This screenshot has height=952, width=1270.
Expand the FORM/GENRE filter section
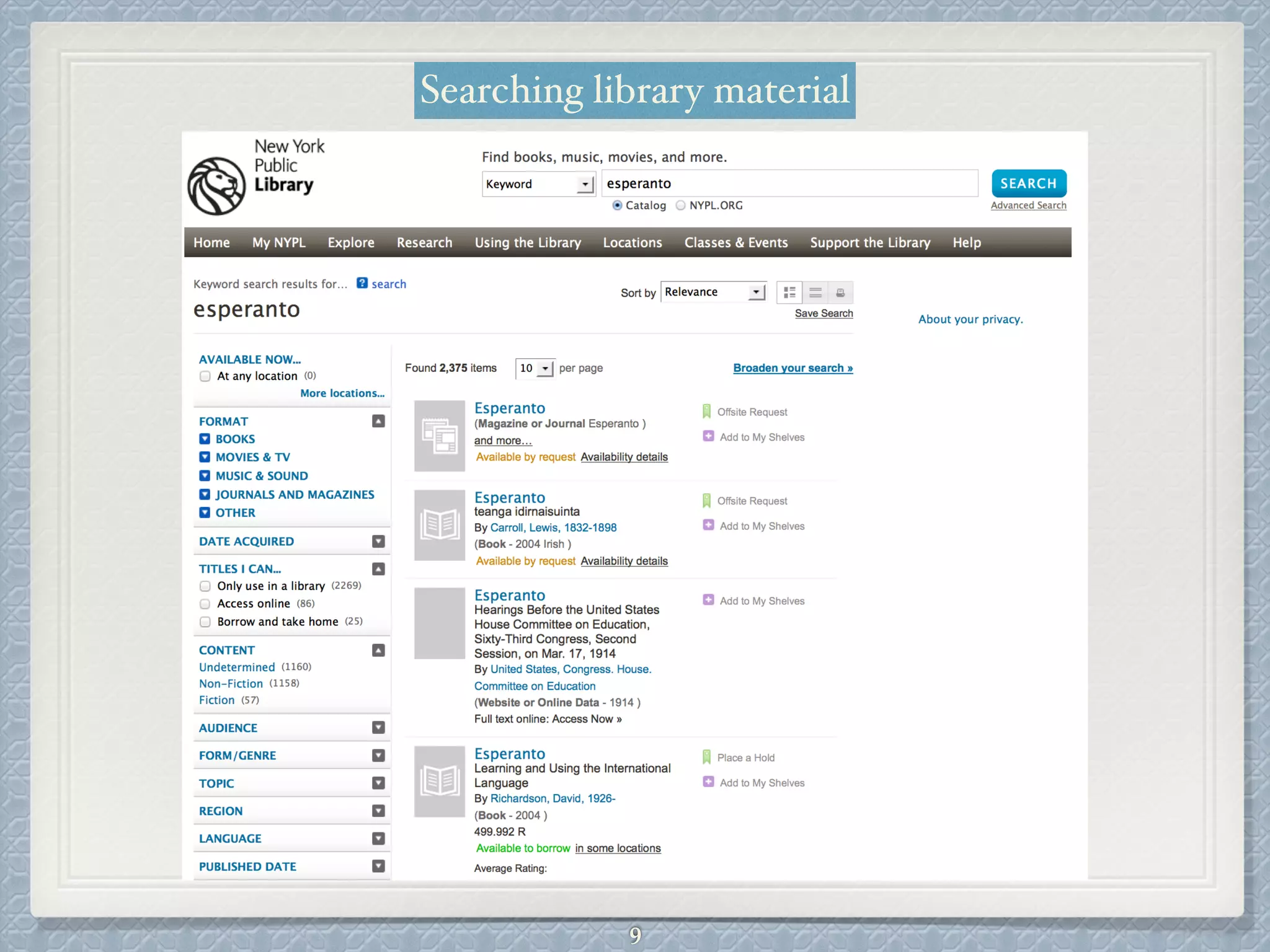pos(378,756)
